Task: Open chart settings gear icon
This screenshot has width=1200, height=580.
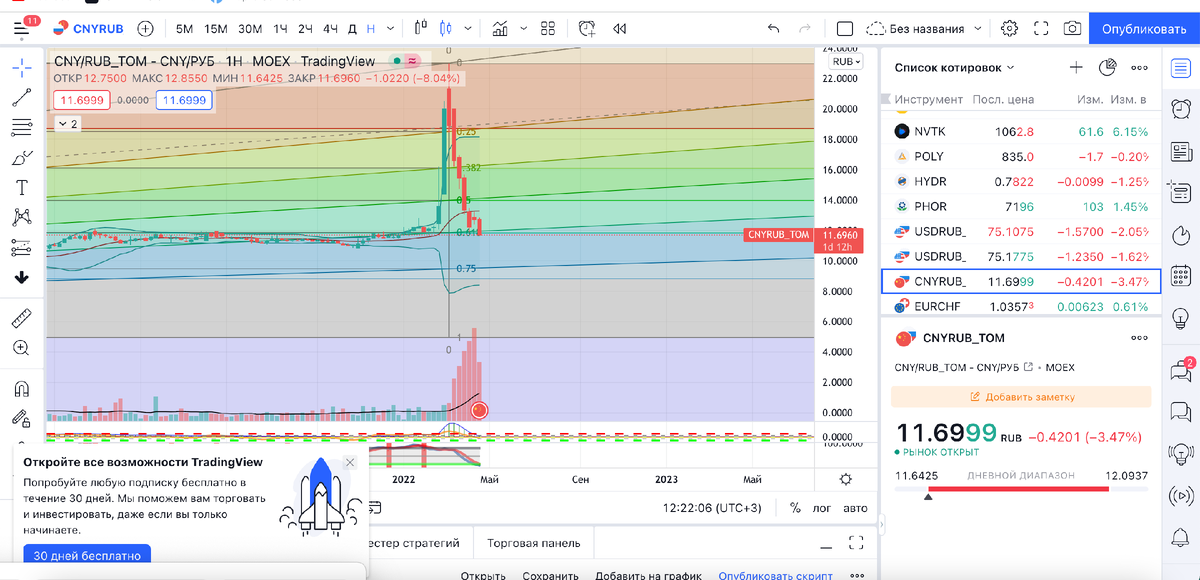Action: point(1010,29)
